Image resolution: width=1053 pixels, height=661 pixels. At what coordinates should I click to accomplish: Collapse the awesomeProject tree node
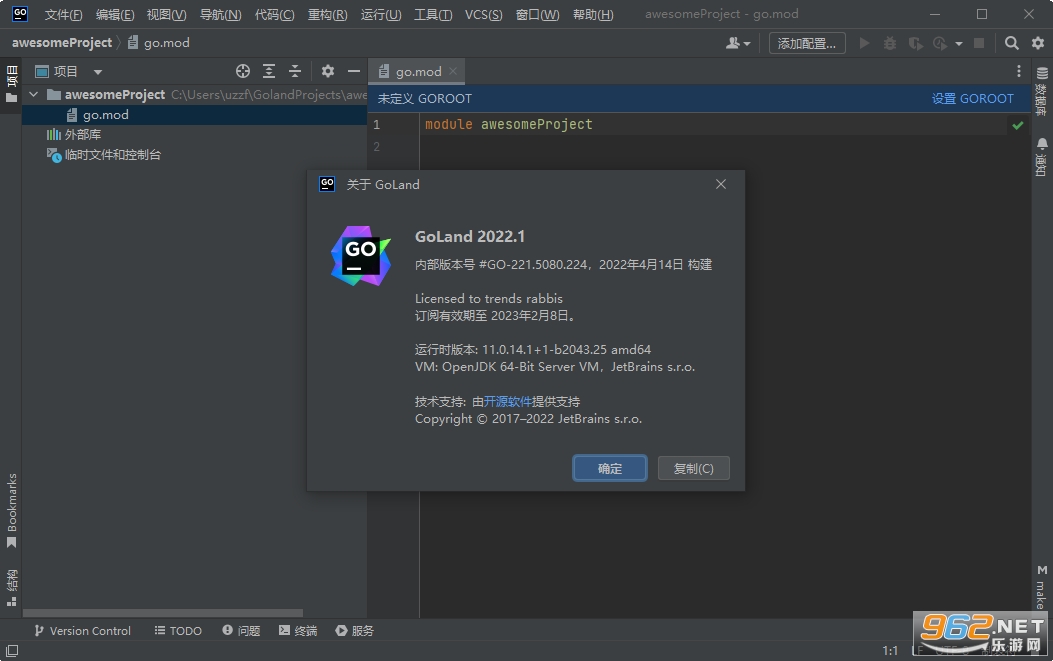click(34, 95)
